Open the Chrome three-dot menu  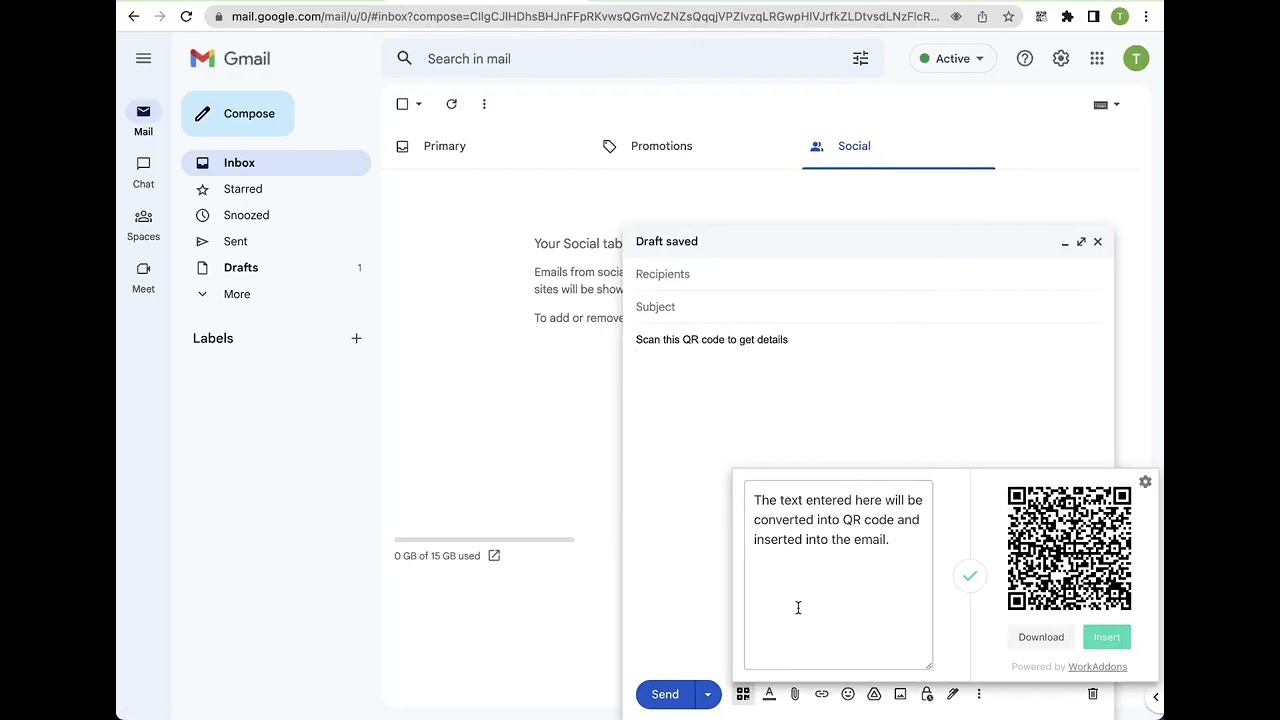(x=1146, y=16)
